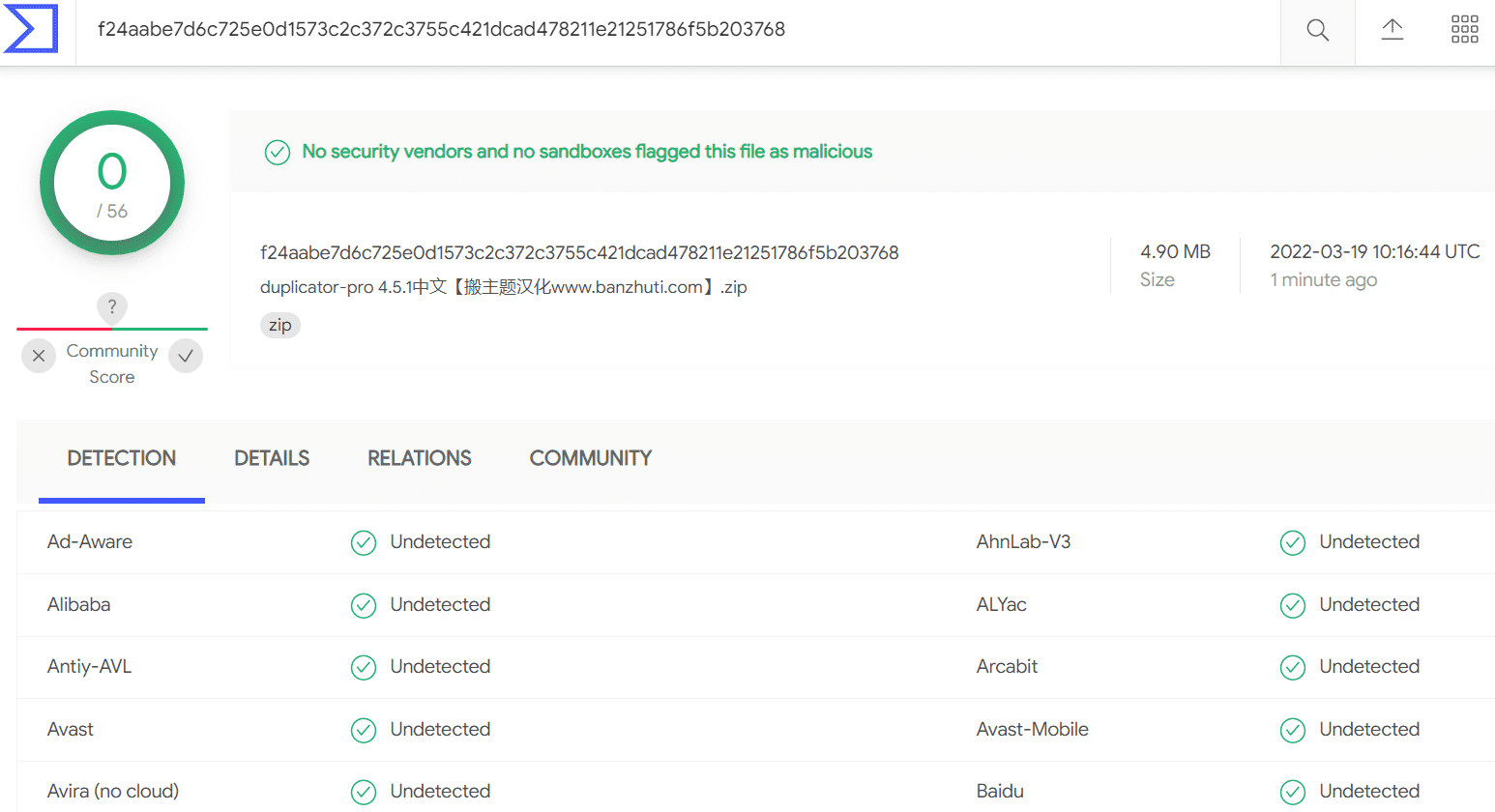Click the duplicator-pro zip filename
This screenshot has height=812, width=1495.
tap(504, 287)
